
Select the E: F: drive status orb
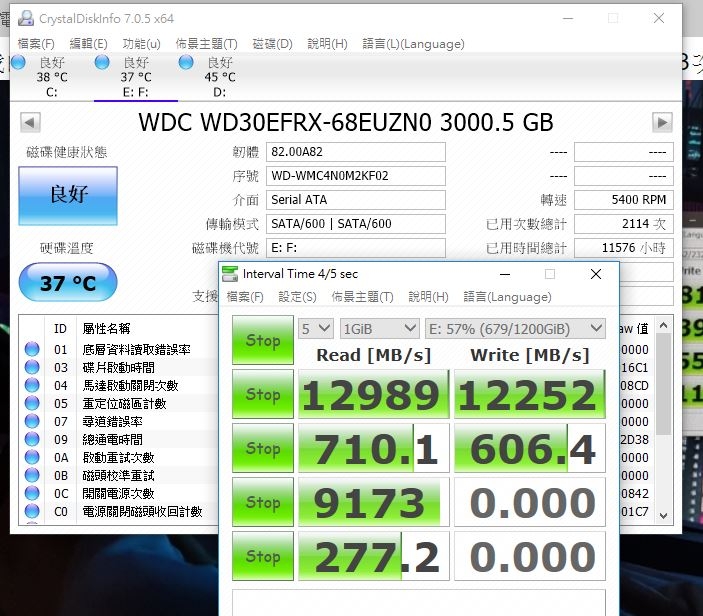click(x=102, y=62)
